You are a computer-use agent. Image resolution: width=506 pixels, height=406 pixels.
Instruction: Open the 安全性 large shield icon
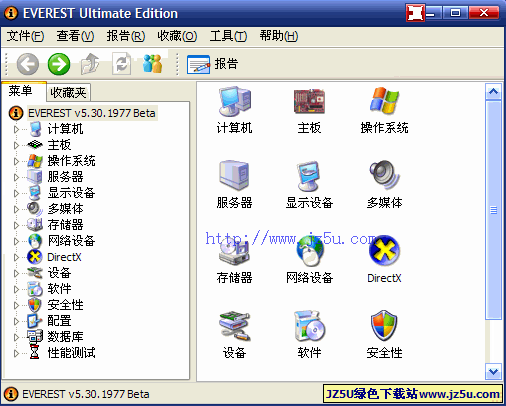384,335
